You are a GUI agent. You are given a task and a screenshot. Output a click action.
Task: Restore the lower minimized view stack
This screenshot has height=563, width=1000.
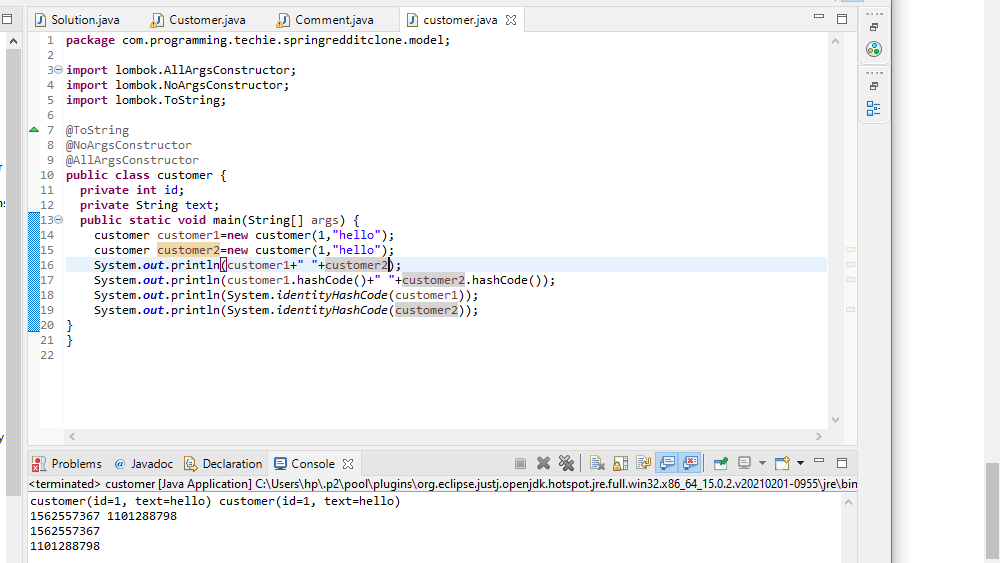pos(874,86)
